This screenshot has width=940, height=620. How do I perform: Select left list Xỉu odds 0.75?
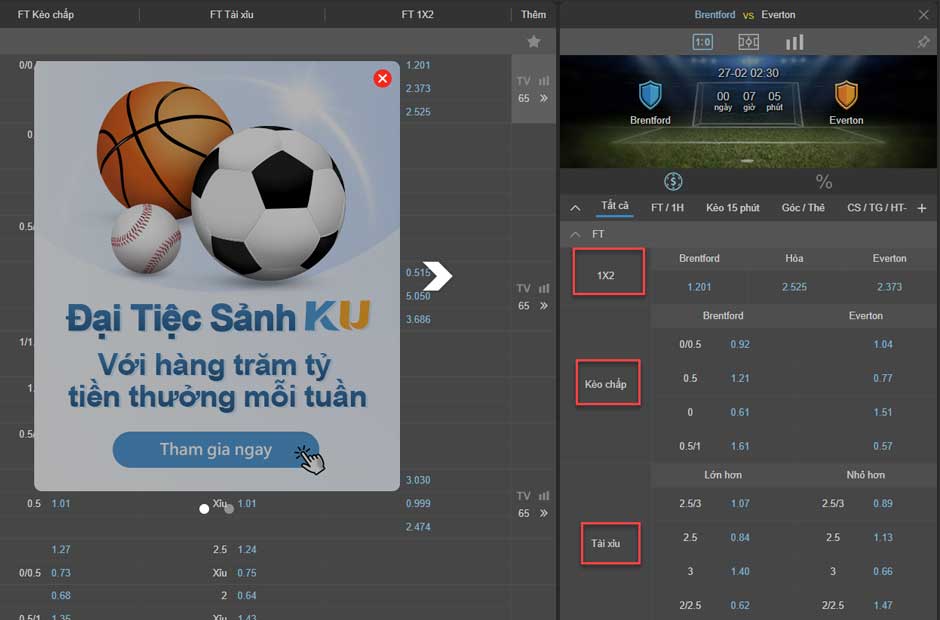tap(246, 573)
